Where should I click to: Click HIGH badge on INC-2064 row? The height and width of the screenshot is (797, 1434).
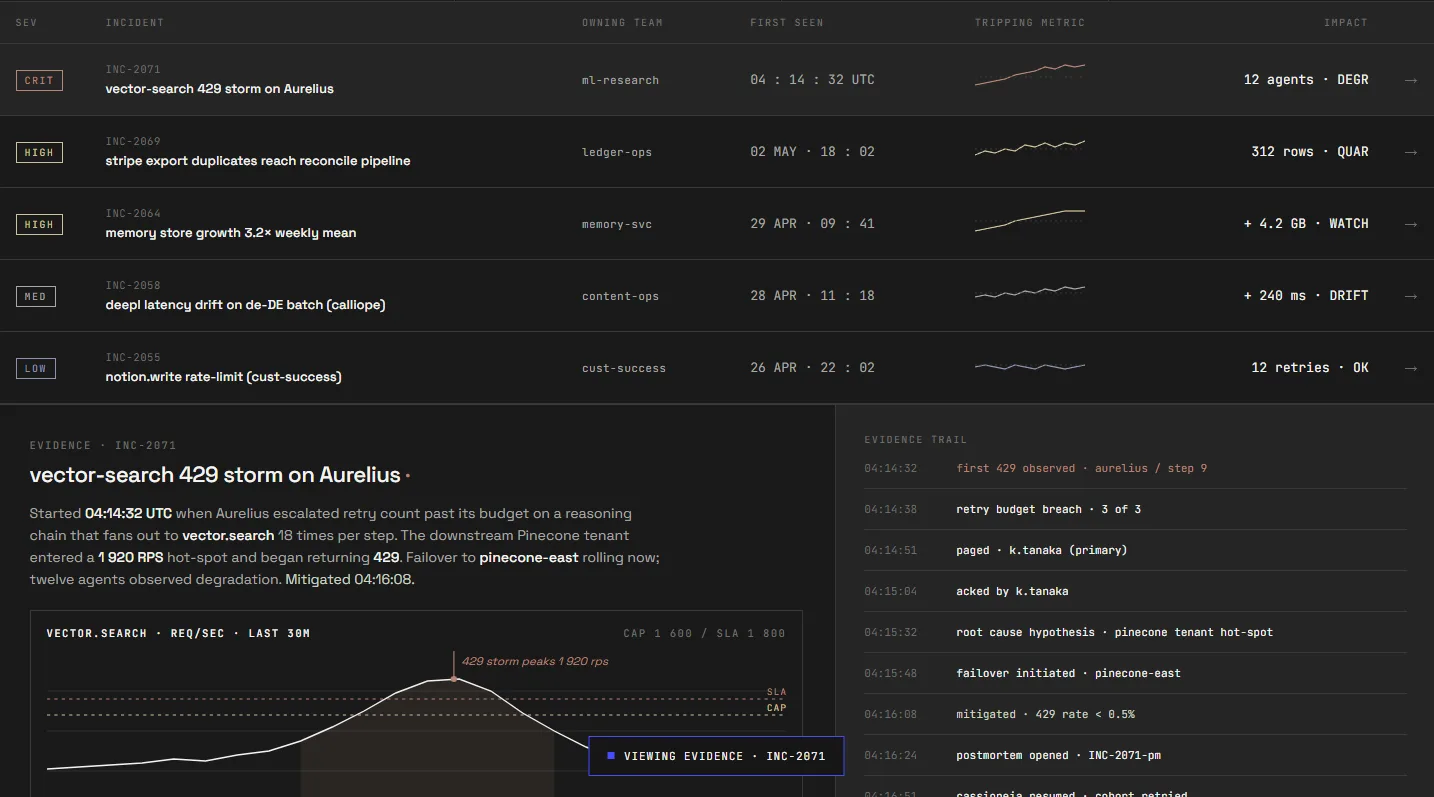[39, 224]
